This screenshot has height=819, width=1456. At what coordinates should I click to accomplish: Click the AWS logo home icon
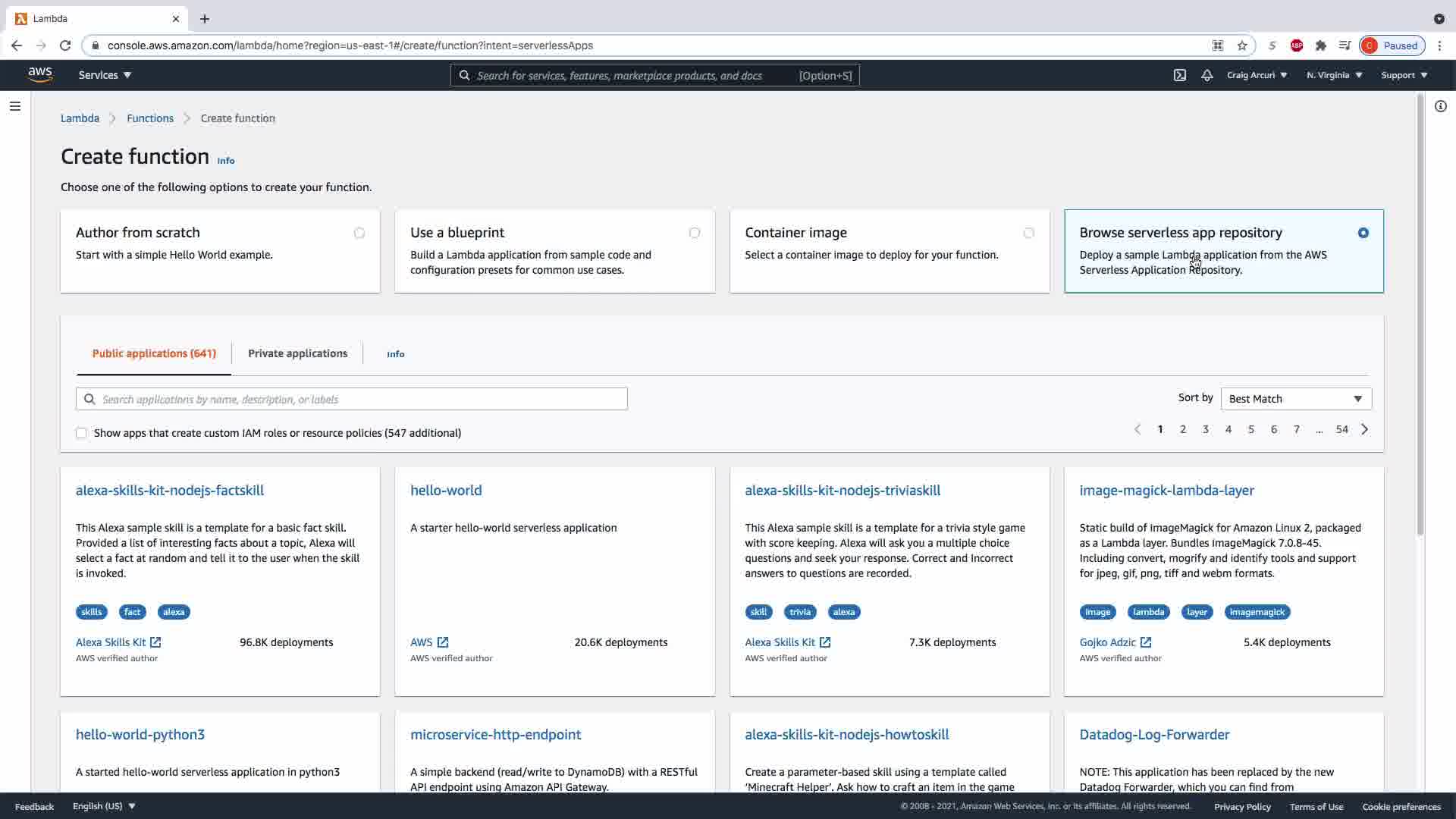(x=40, y=74)
